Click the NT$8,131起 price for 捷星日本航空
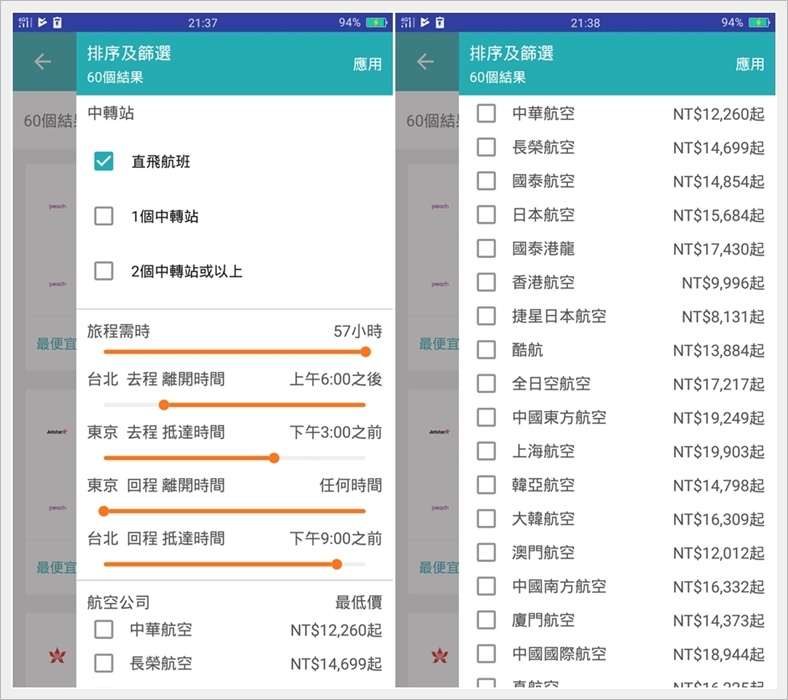The width and height of the screenshot is (788, 700). (x=723, y=317)
